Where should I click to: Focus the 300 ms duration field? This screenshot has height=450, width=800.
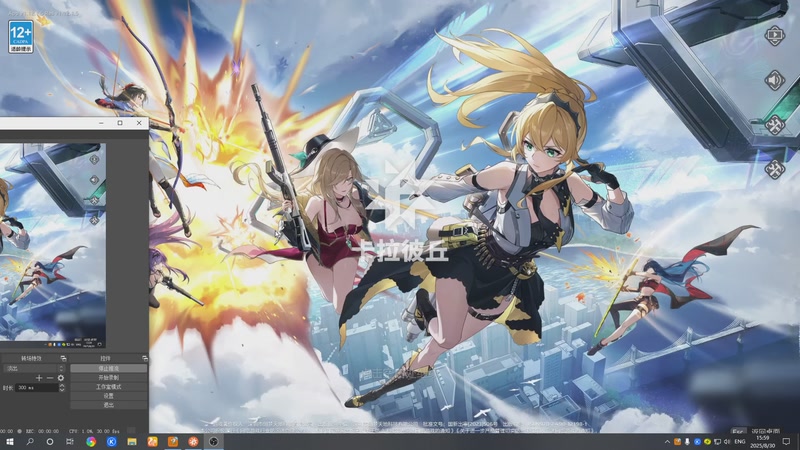pos(36,388)
